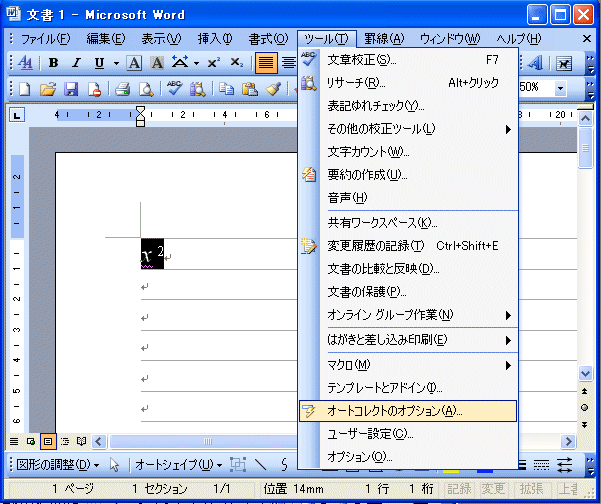Open the ヘルプ(H) menu
The image size is (601, 504).
(519, 39)
